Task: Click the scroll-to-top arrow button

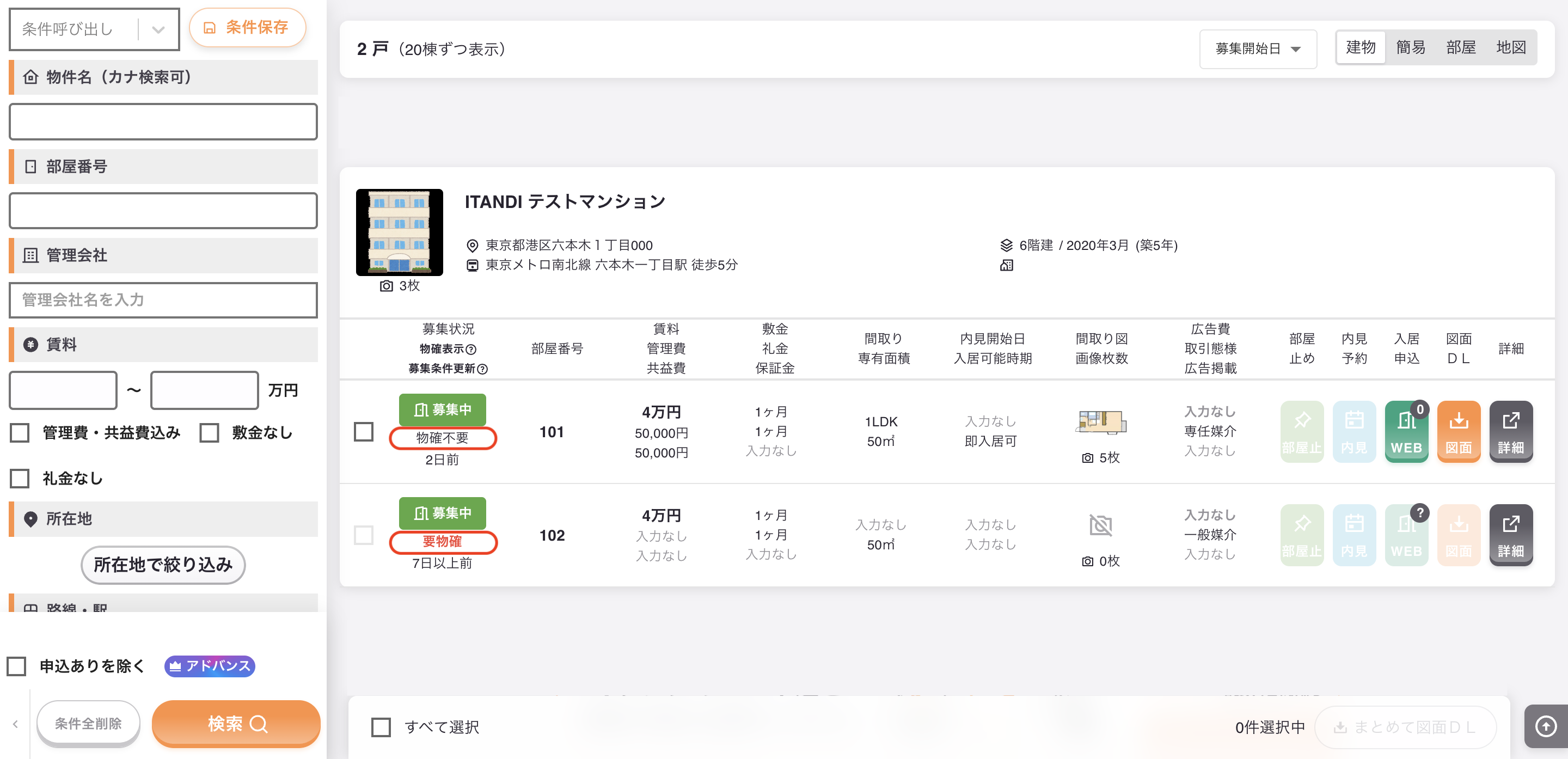Action: click(x=1546, y=726)
